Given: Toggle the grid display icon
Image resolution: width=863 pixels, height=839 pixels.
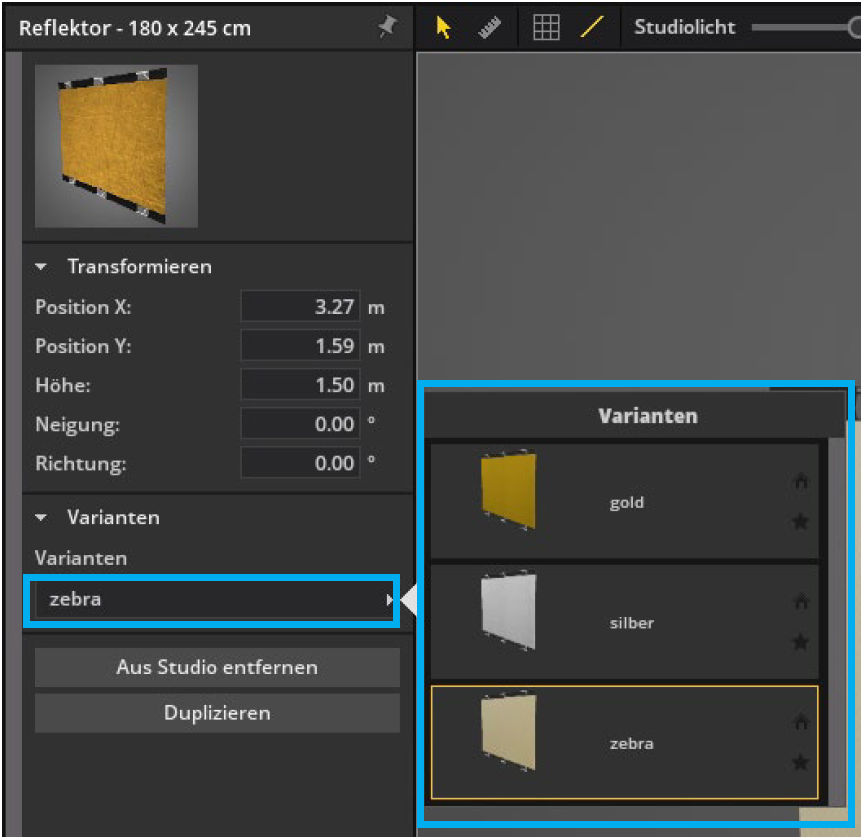Looking at the screenshot, I should coord(545,28).
